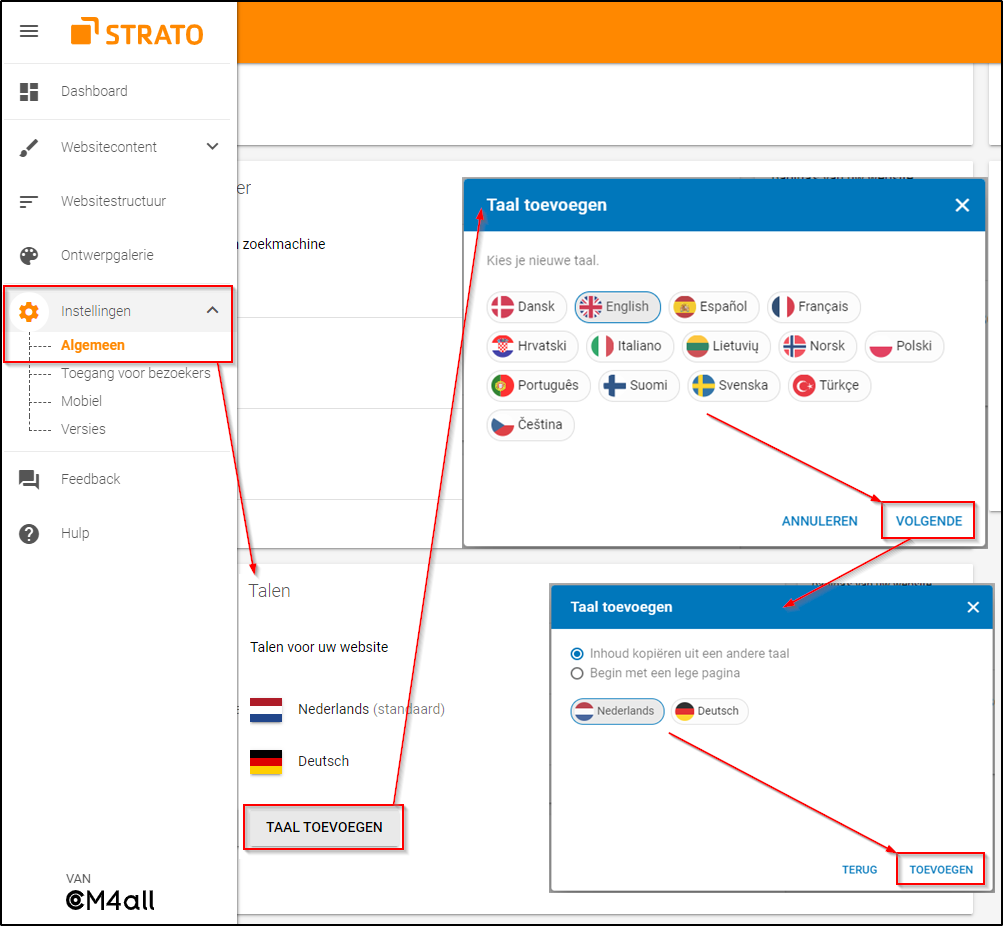Click the Hulp question mark icon

29,534
